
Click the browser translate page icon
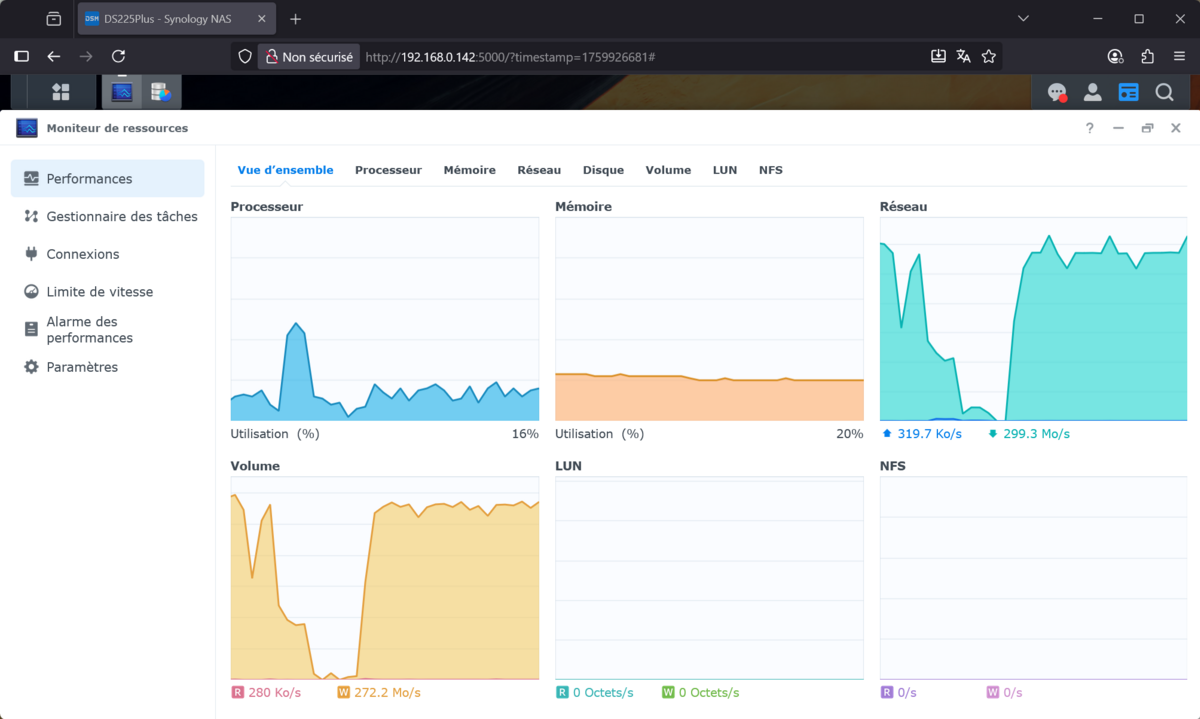(963, 57)
